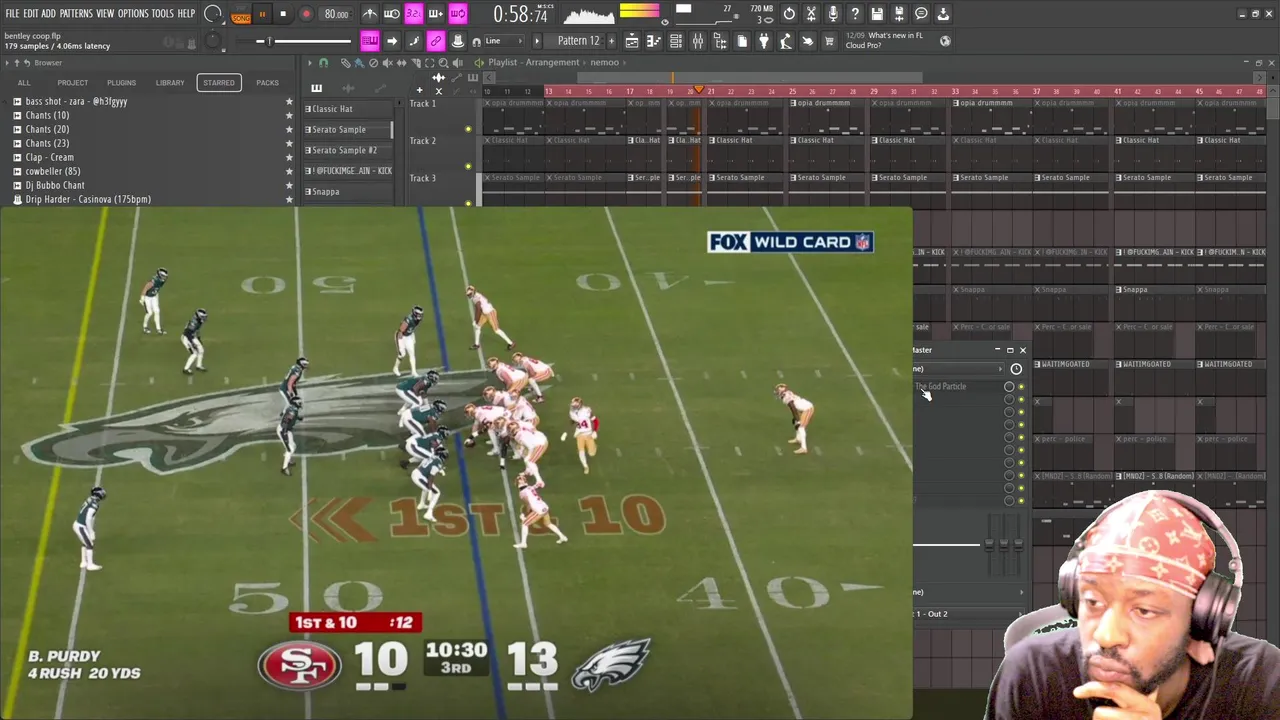Click save new version icon
This screenshot has width=1280, height=720.
coord(899,14)
